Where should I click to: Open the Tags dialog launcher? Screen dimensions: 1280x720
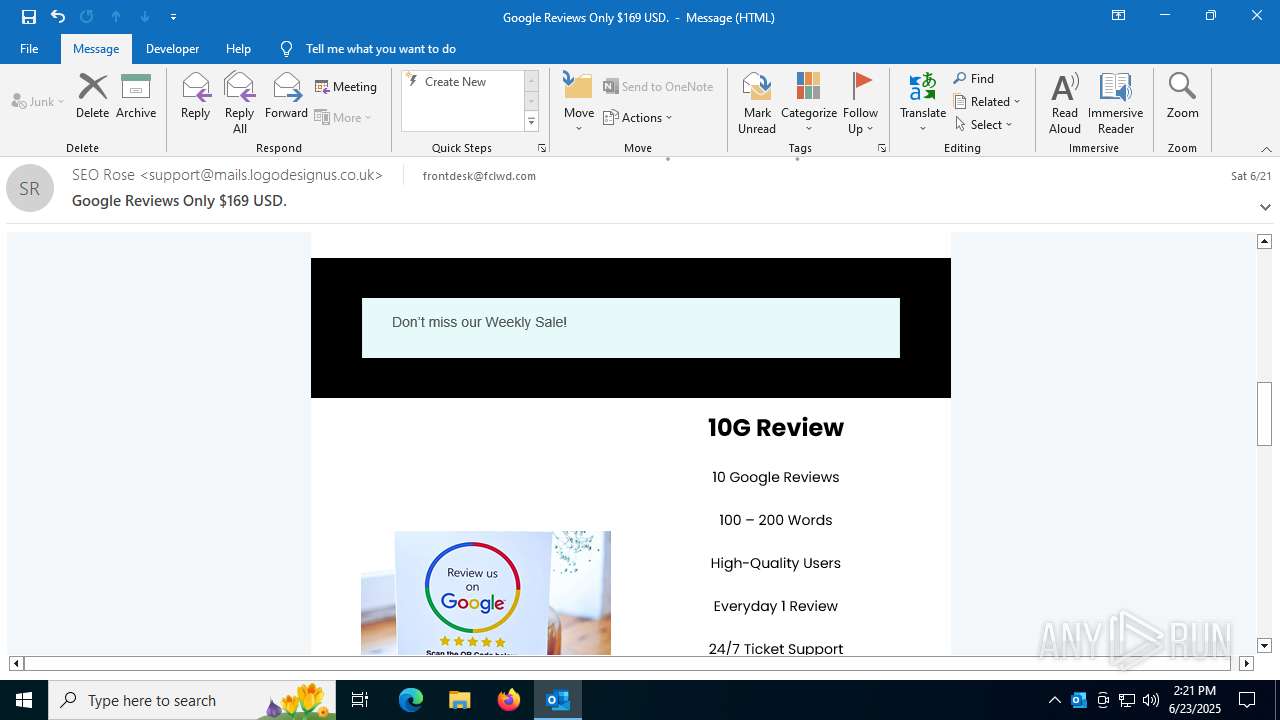(882, 148)
